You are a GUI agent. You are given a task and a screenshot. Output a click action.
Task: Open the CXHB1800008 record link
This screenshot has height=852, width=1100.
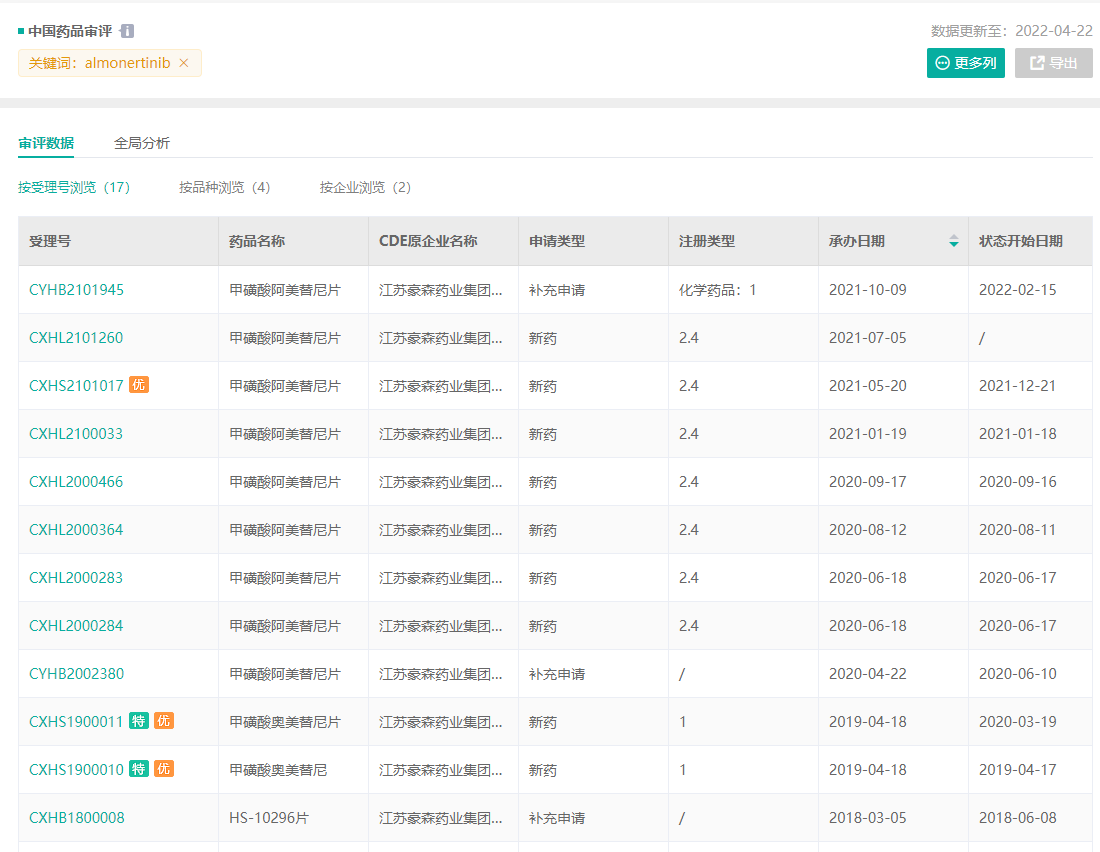77,818
